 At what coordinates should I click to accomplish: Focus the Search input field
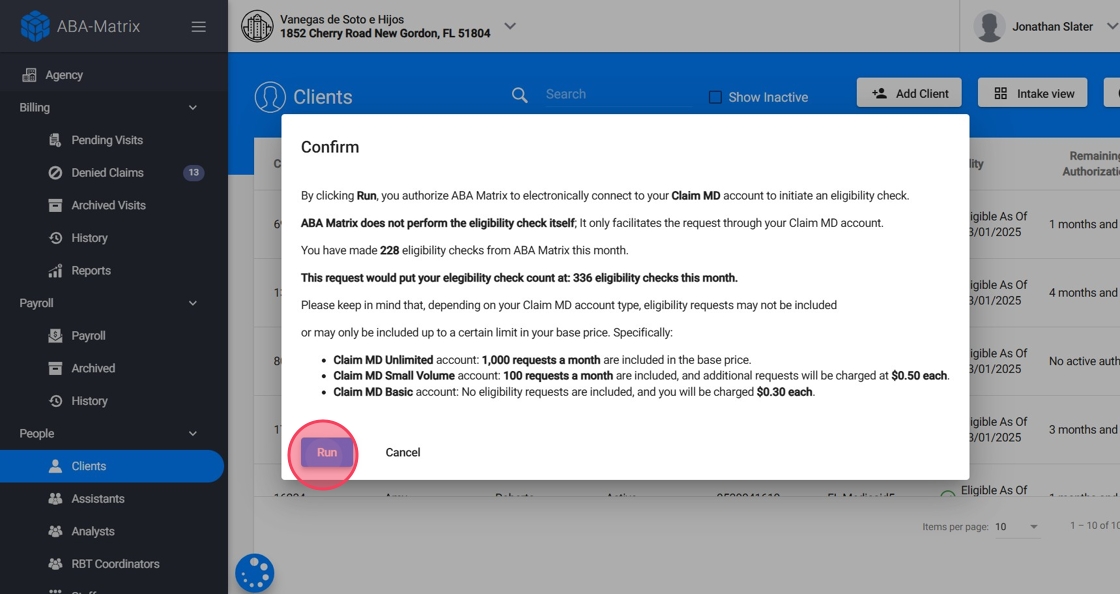coord(619,94)
